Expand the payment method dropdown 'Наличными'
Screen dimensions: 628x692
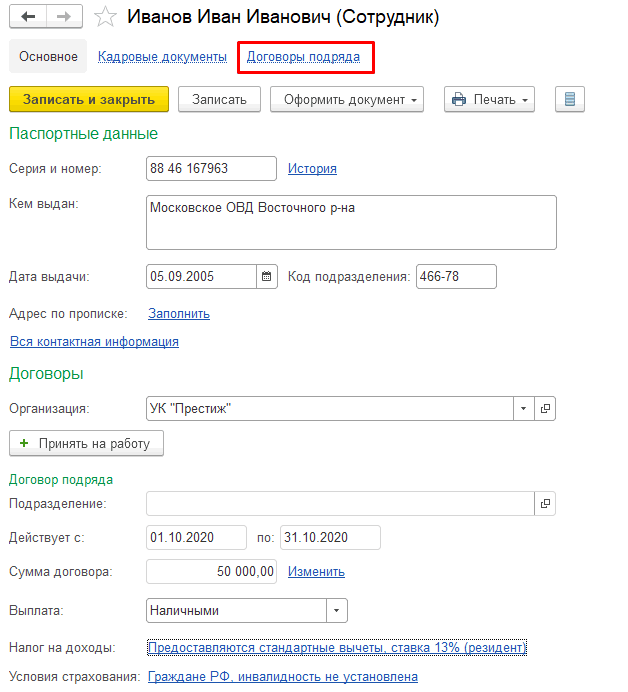click(336, 610)
